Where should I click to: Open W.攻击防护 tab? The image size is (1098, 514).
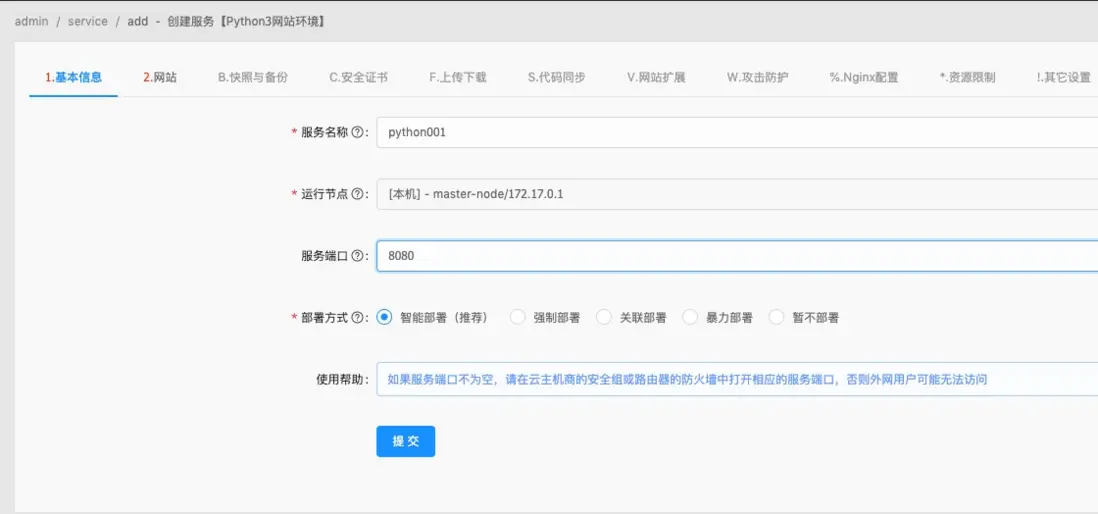click(758, 77)
